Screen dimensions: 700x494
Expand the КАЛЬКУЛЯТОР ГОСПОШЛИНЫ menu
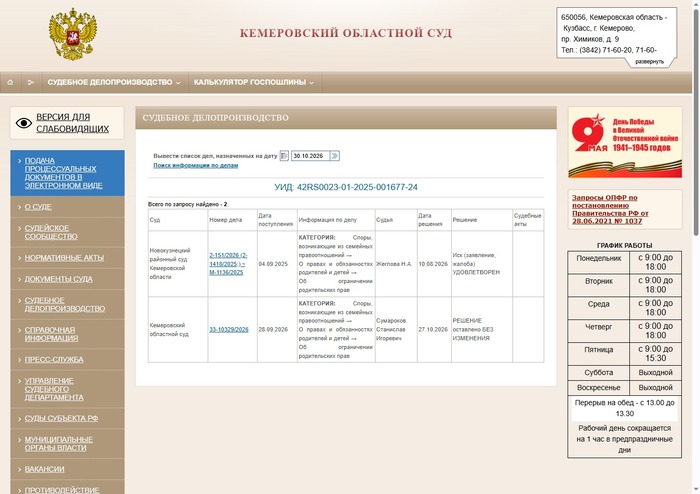254,83
